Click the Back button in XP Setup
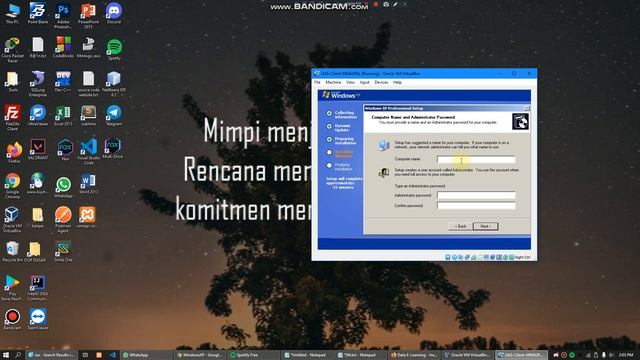 pos(460,226)
